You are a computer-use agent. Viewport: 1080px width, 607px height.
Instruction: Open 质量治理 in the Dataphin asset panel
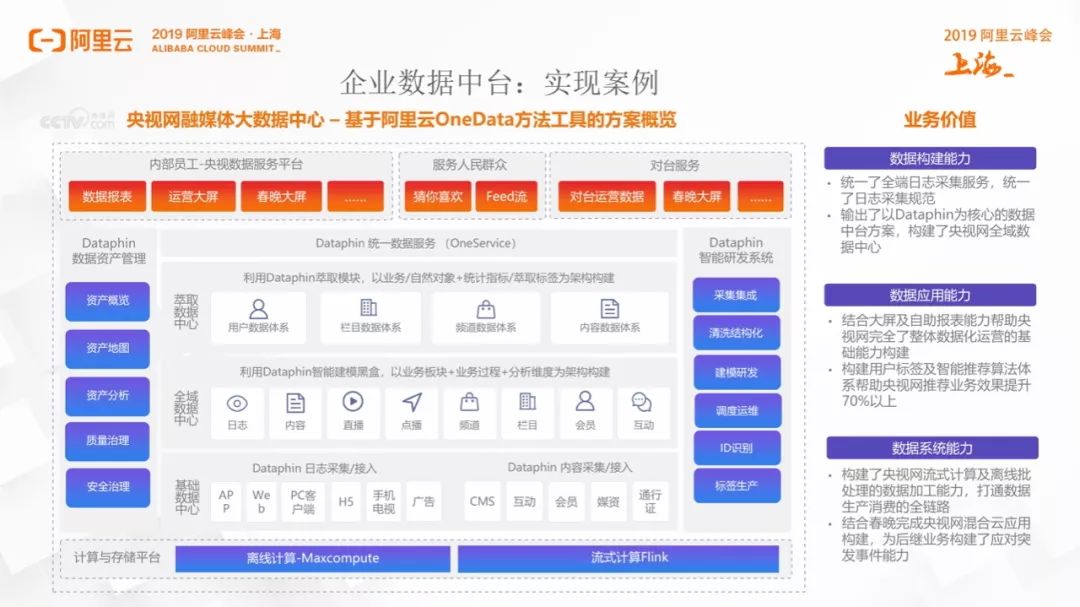[107, 440]
